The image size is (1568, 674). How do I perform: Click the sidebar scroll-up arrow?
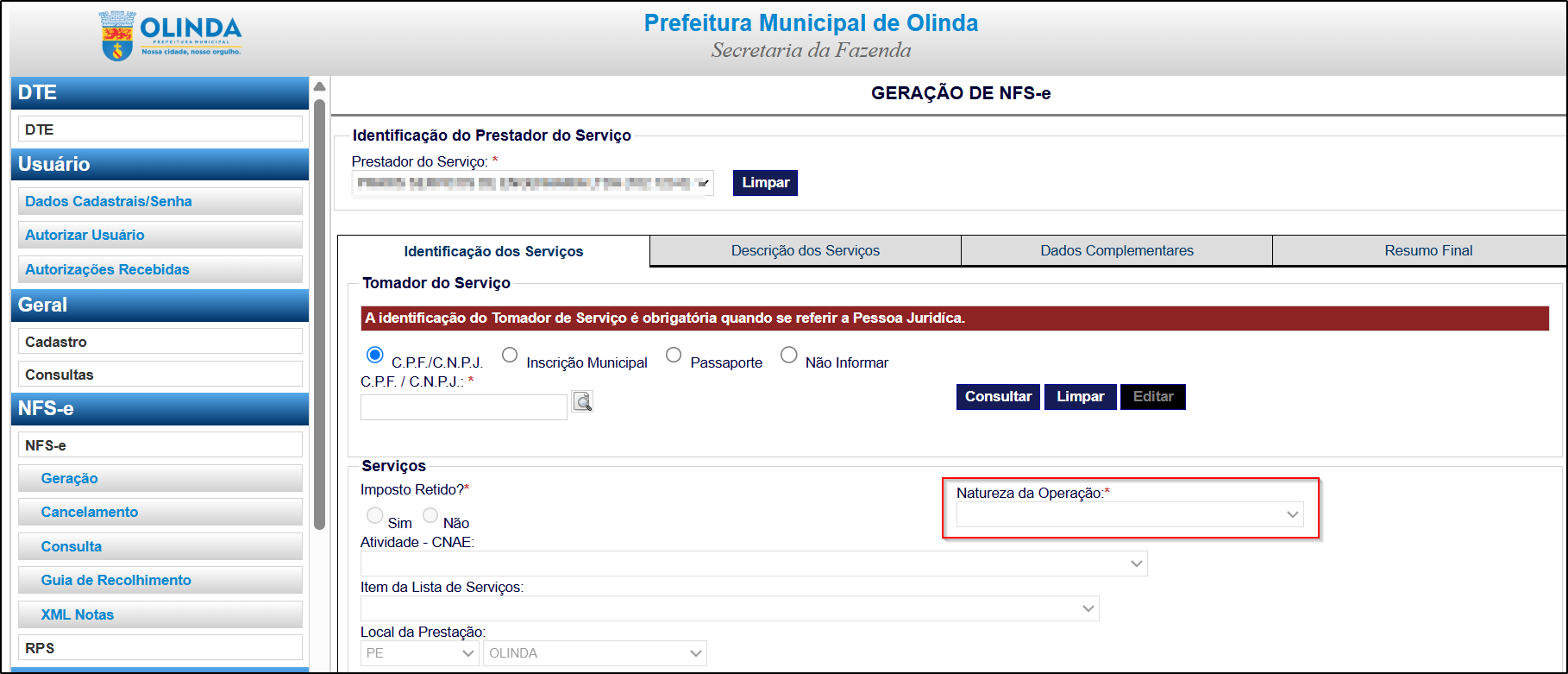(319, 86)
